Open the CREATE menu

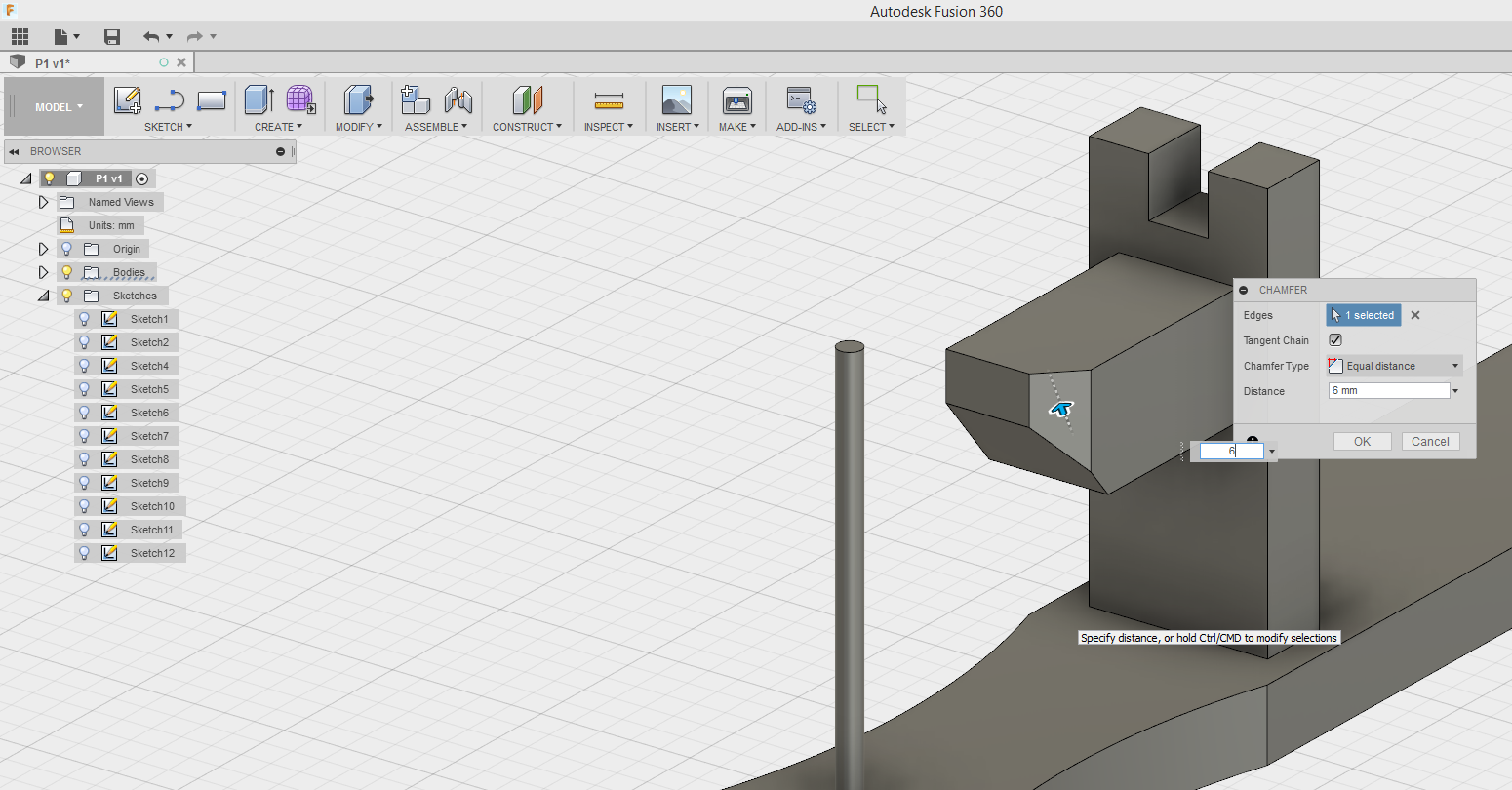[278, 127]
